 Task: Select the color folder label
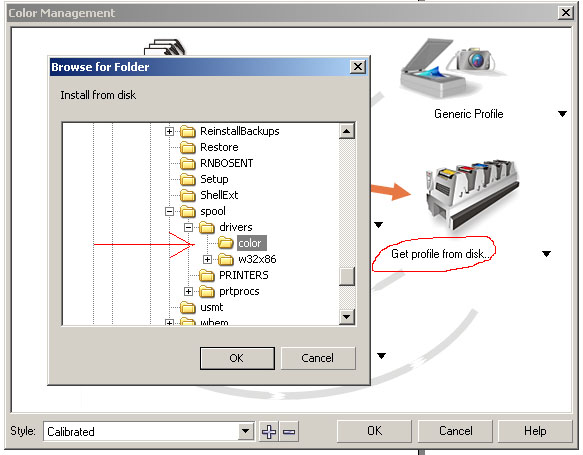251,243
